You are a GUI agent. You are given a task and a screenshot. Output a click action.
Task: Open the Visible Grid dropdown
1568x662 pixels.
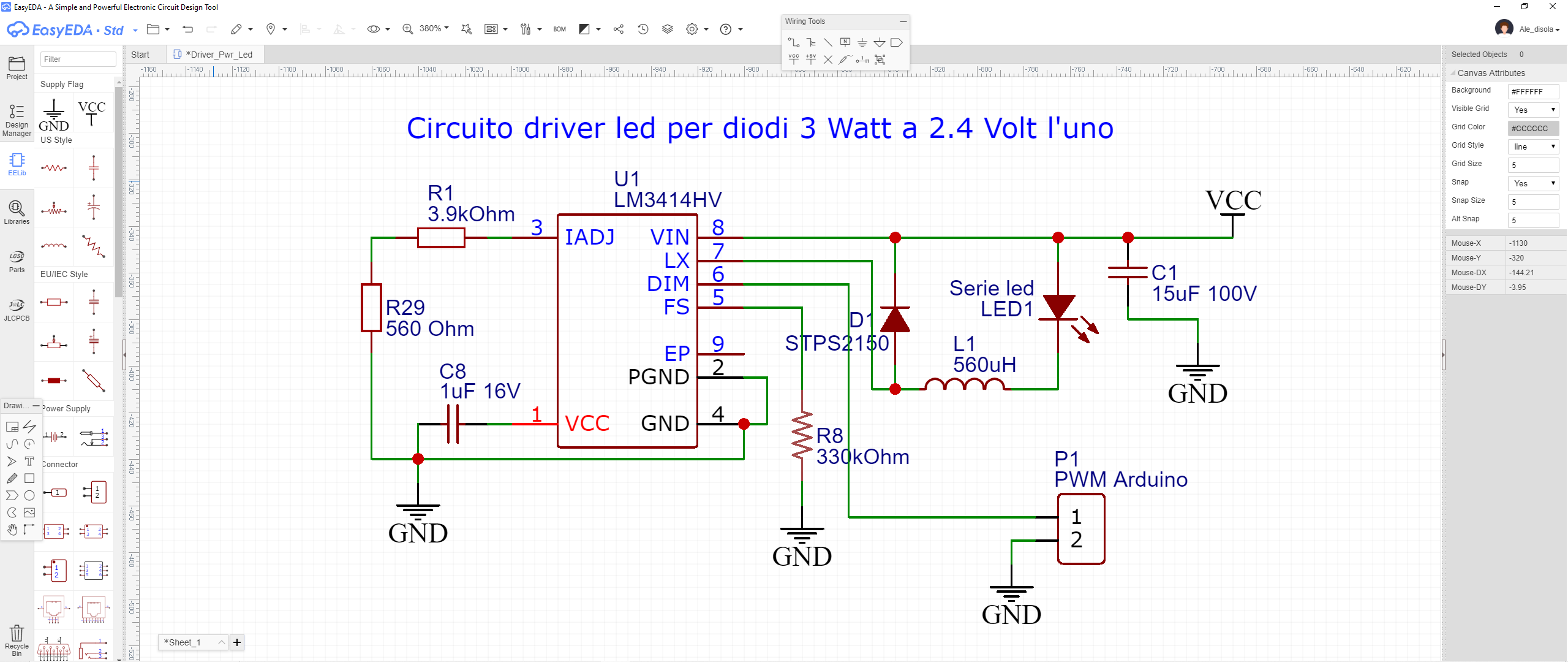[x=1533, y=110]
